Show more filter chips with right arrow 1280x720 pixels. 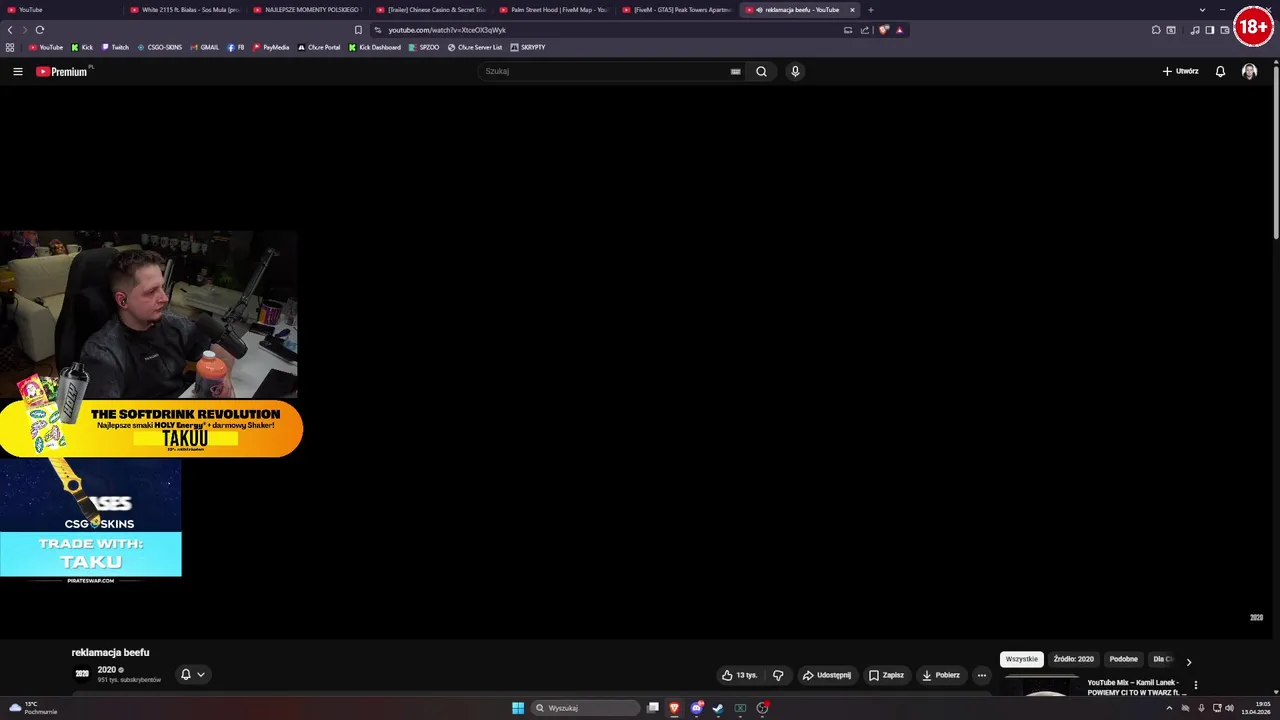point(1188,661)
